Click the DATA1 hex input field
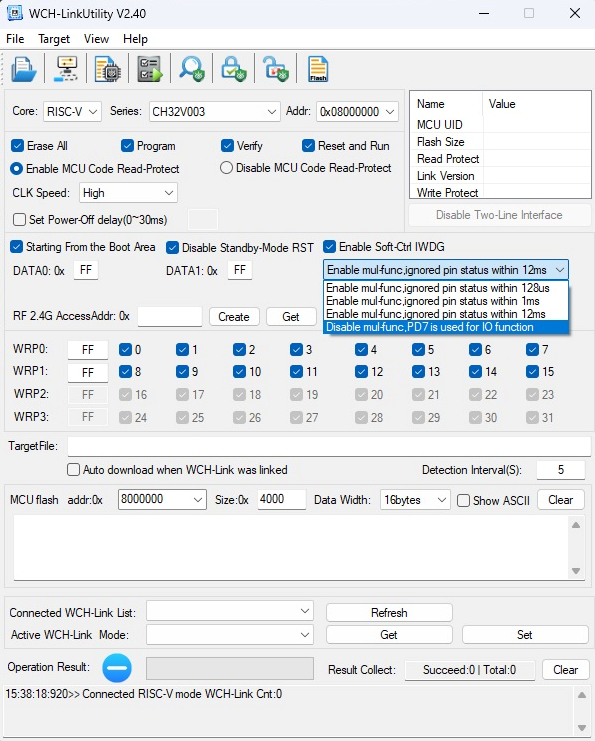The height and width of the screenshot is (741, 595). (x=240, y=270)
